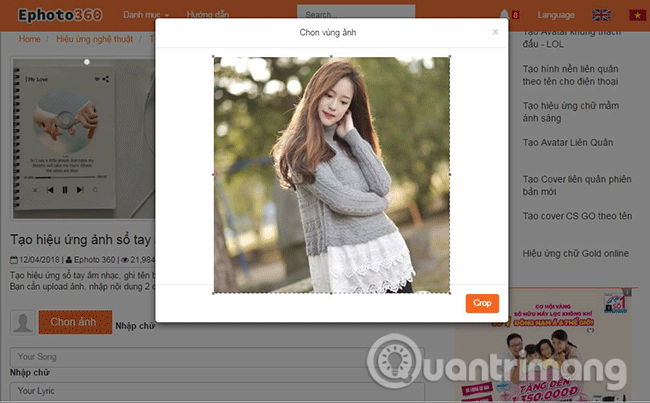Go to Home breadcrumb link
Viewport: 650px width, 403px height.
[30, 39]
